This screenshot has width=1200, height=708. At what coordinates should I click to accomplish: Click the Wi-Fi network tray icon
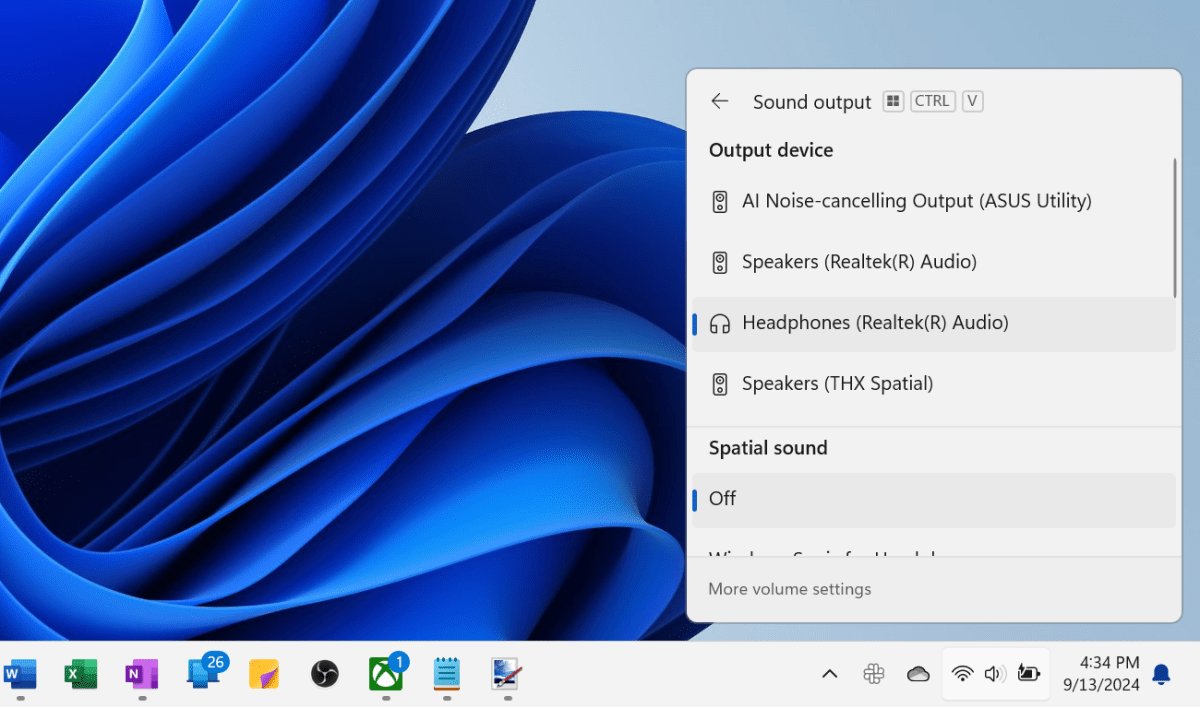[x=962, y=674]
